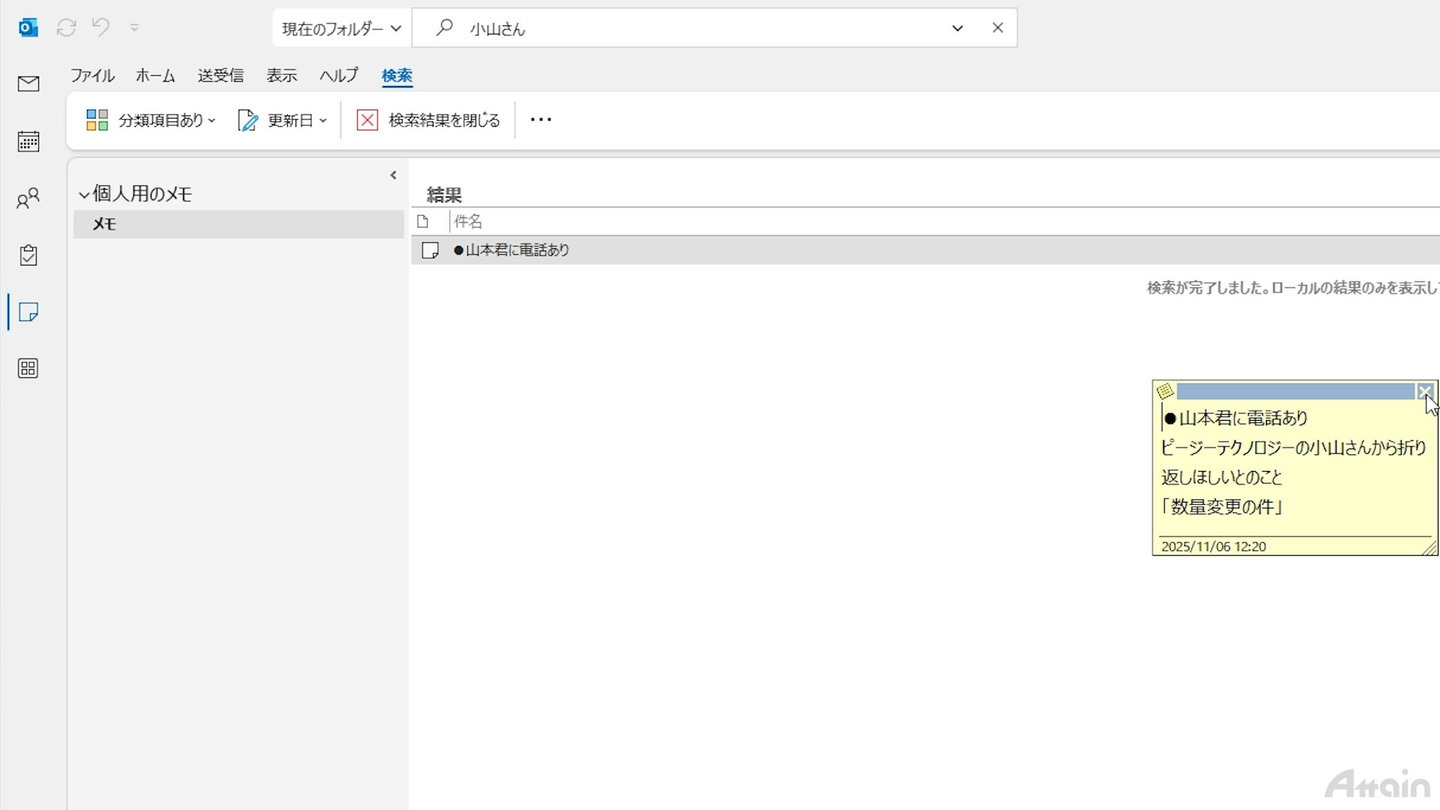Open the note icon menu on sticky note
Screen dimensions: 1440x810
point(1164,391)
